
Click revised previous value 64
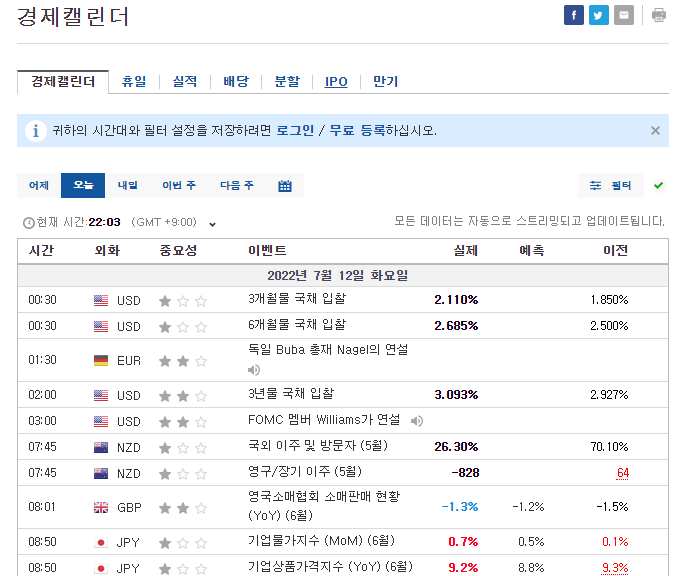(x=623, y=473)
